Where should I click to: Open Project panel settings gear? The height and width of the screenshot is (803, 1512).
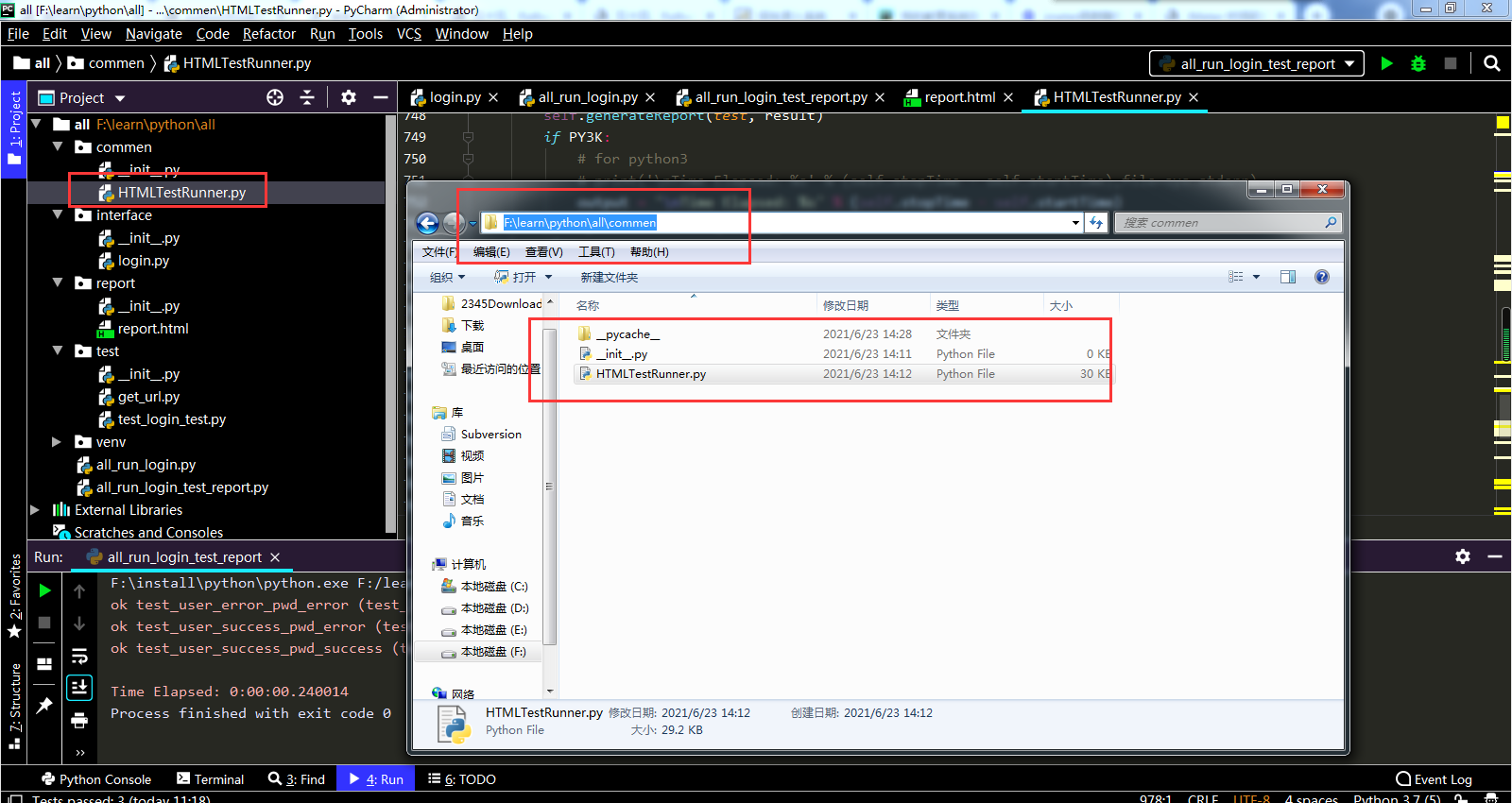click(349, 97)
